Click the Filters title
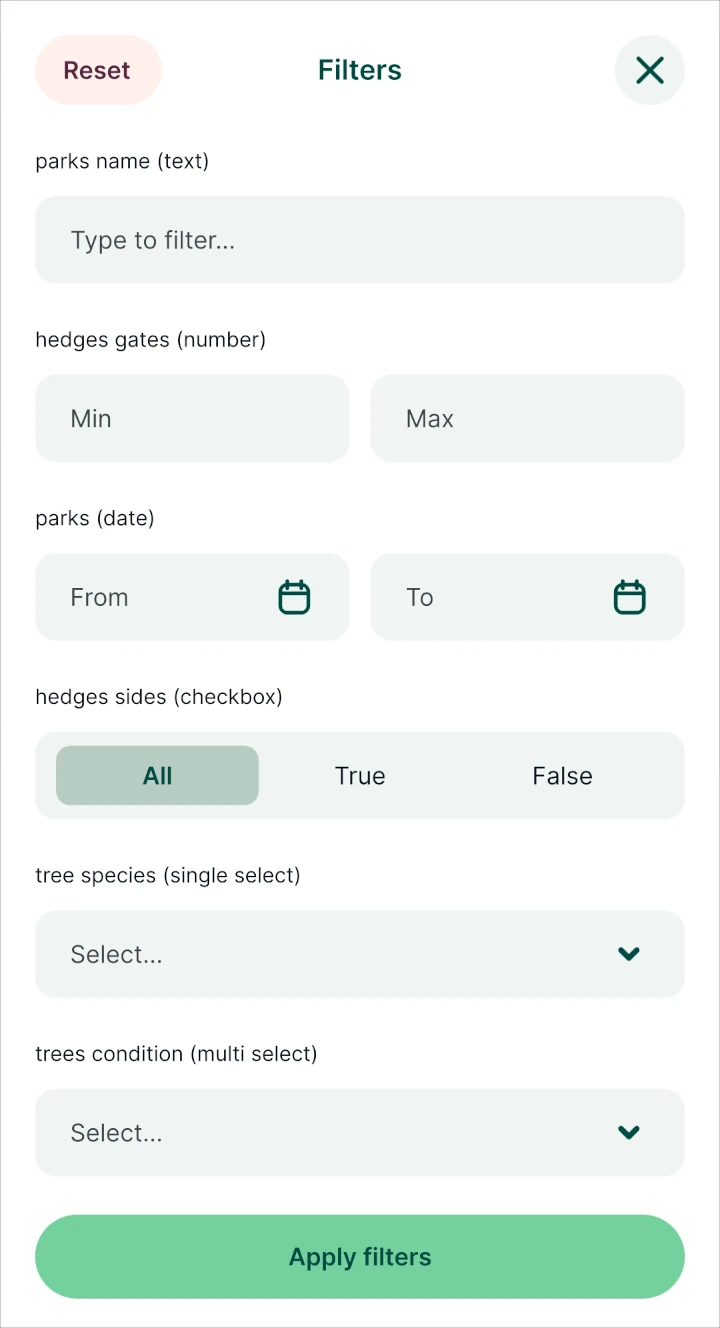Image resolution: width=720 pixels, height=1328 pixels. pos(359,70)
